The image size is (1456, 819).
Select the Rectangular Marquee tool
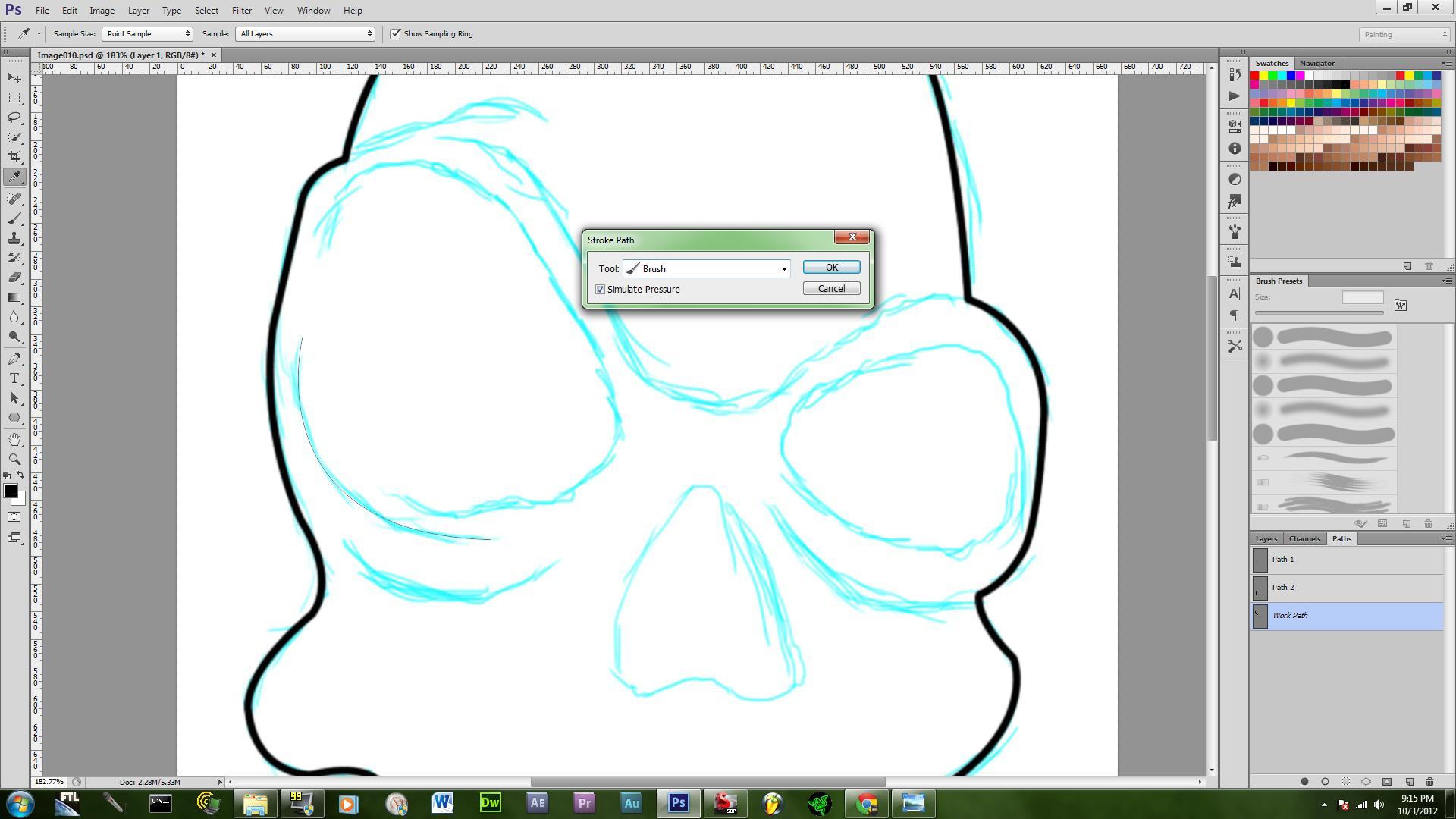pyautogui.click(x=14, y=98)
